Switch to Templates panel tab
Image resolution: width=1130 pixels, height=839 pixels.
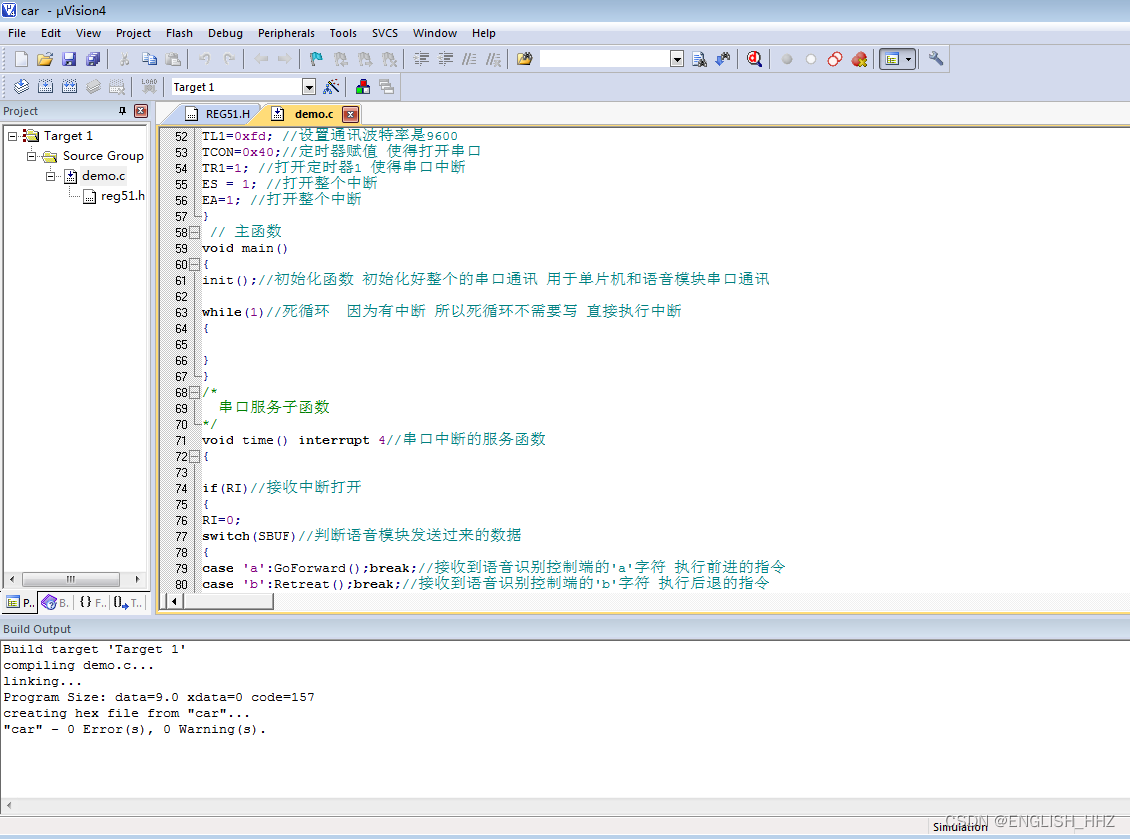[x=127, y=603]
